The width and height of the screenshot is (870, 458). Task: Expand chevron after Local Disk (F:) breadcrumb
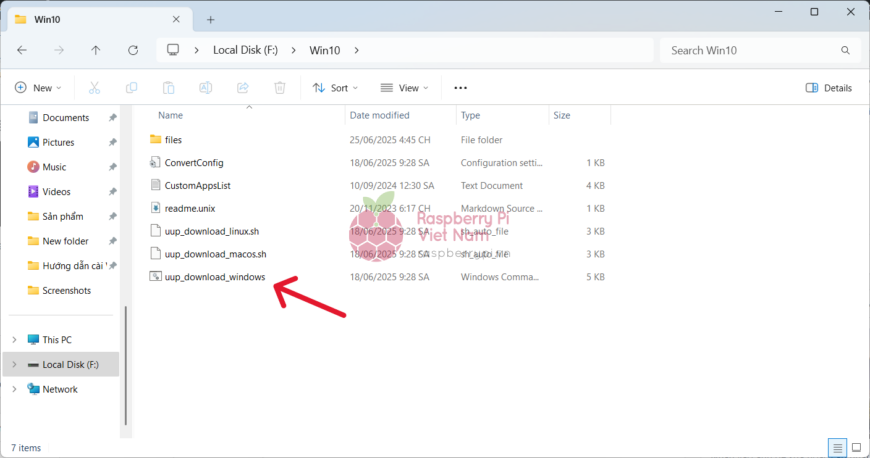(294, 51)
